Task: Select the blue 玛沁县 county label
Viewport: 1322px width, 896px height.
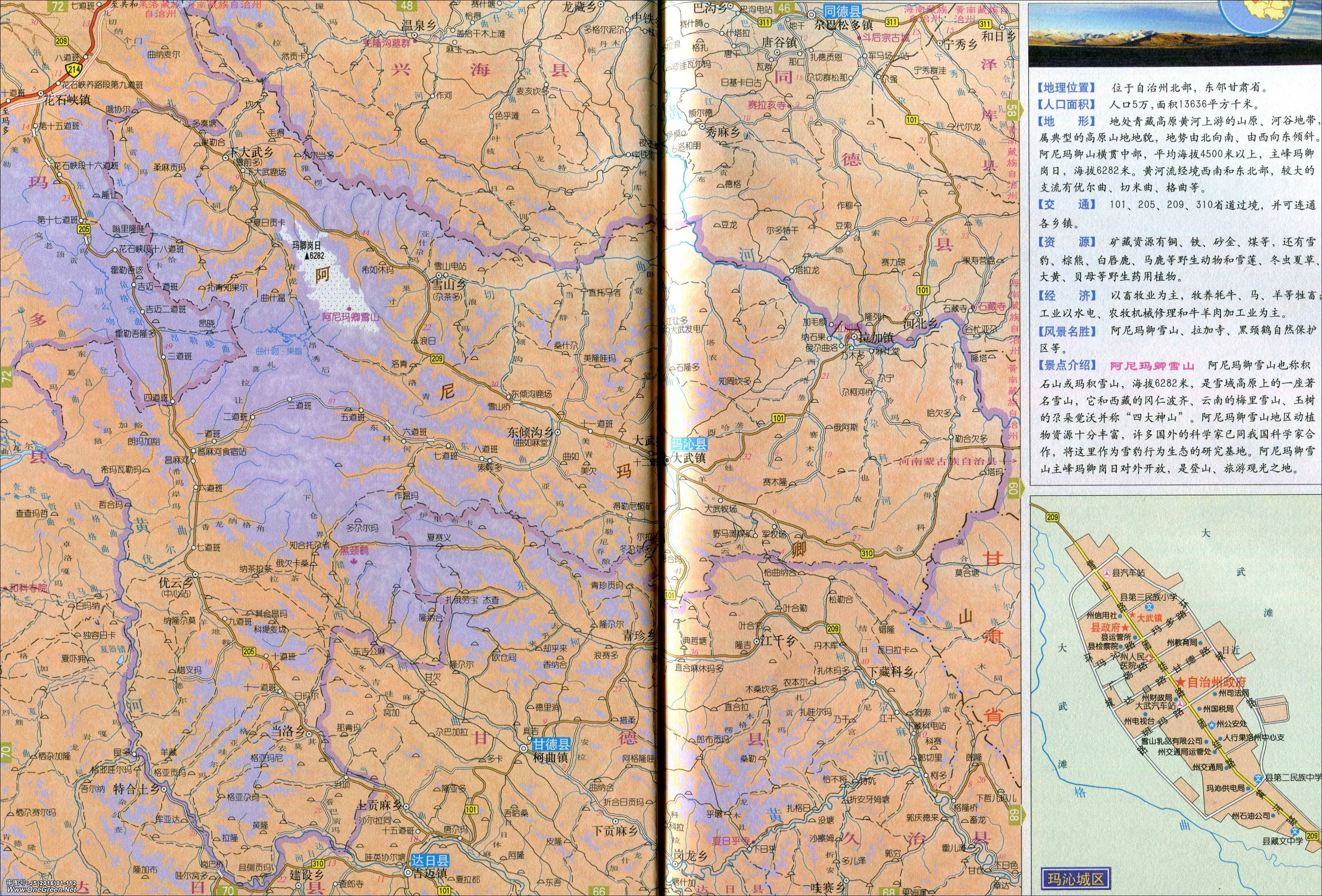Action: tap(689, 444)
